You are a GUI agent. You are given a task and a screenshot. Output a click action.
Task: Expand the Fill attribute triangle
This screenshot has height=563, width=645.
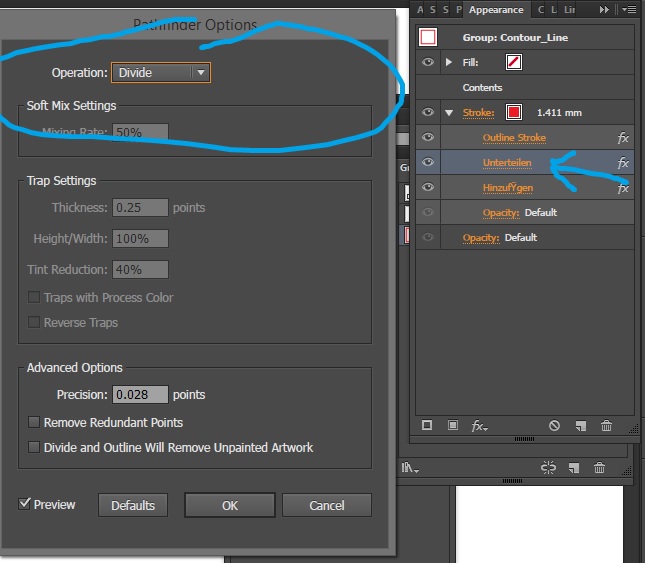pyautogui.click(x=449, y=62)
